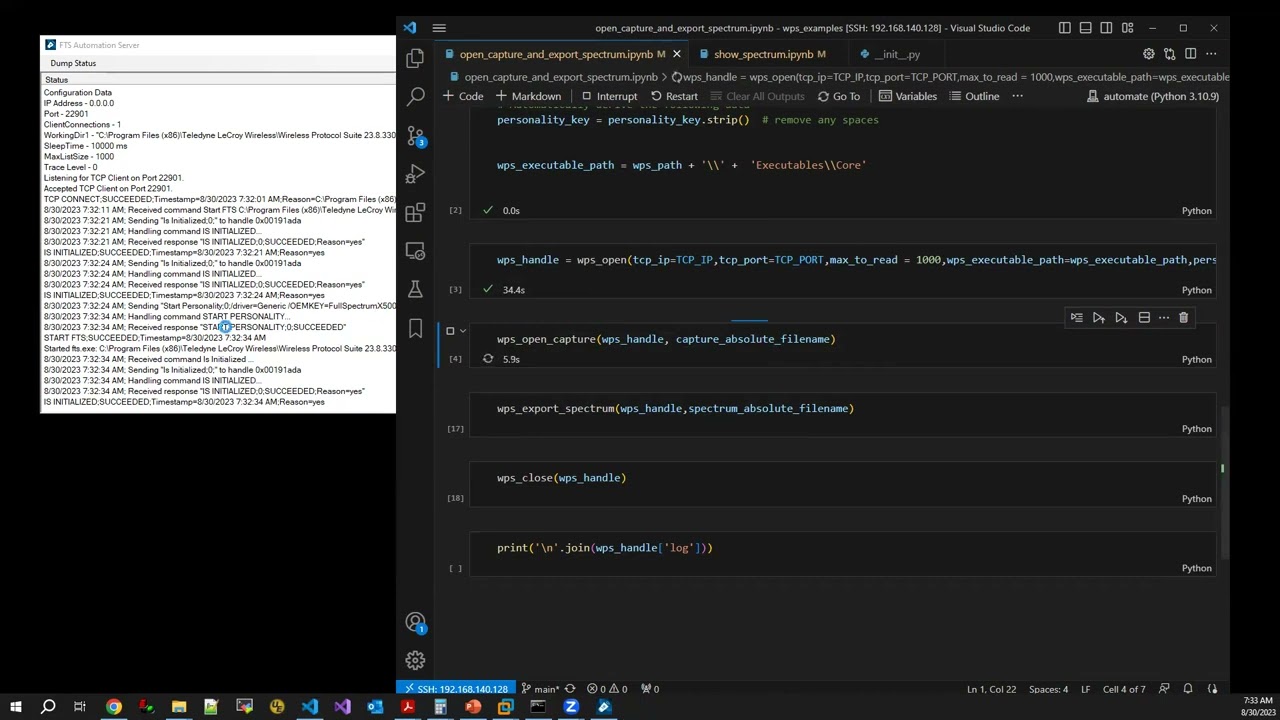Add a new Markdown cell
The height and width of the screenshot is (720, 1280).
(527, 96)
